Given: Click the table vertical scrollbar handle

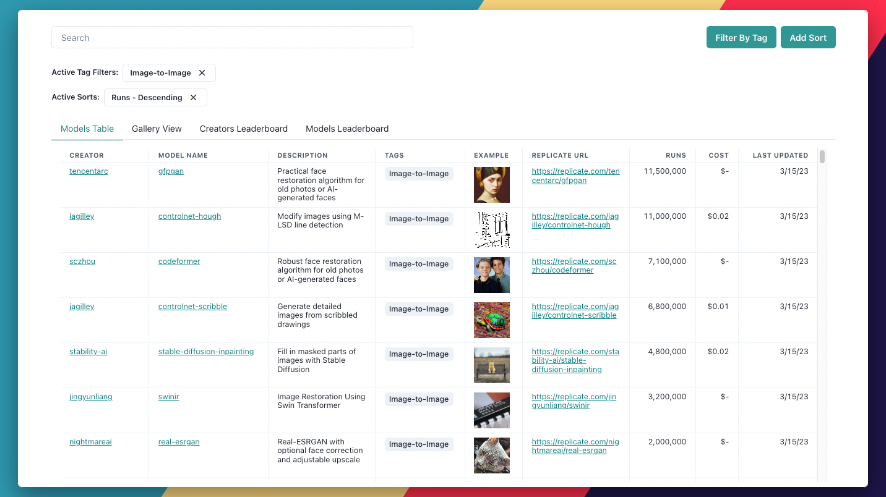Looking at the screenshot, I should pyautogui.click(x=822, y=156).
